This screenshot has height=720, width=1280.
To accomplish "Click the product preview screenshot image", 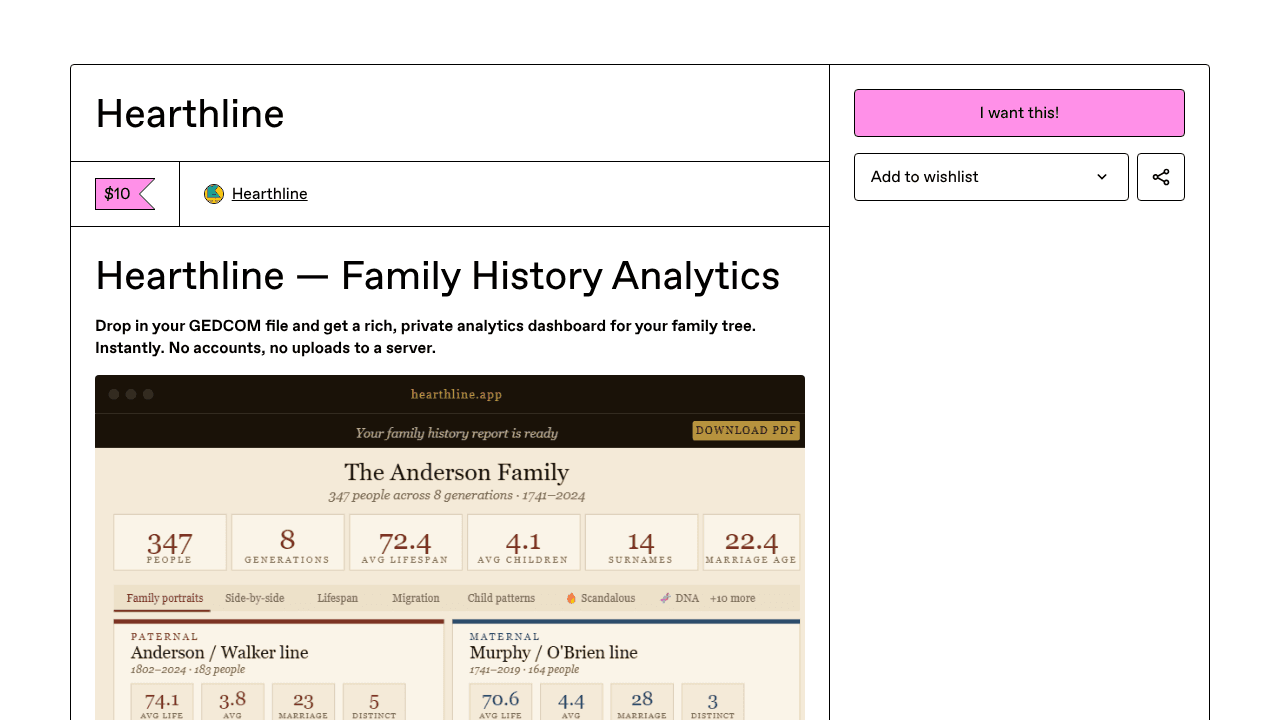I will coord(450,548).
